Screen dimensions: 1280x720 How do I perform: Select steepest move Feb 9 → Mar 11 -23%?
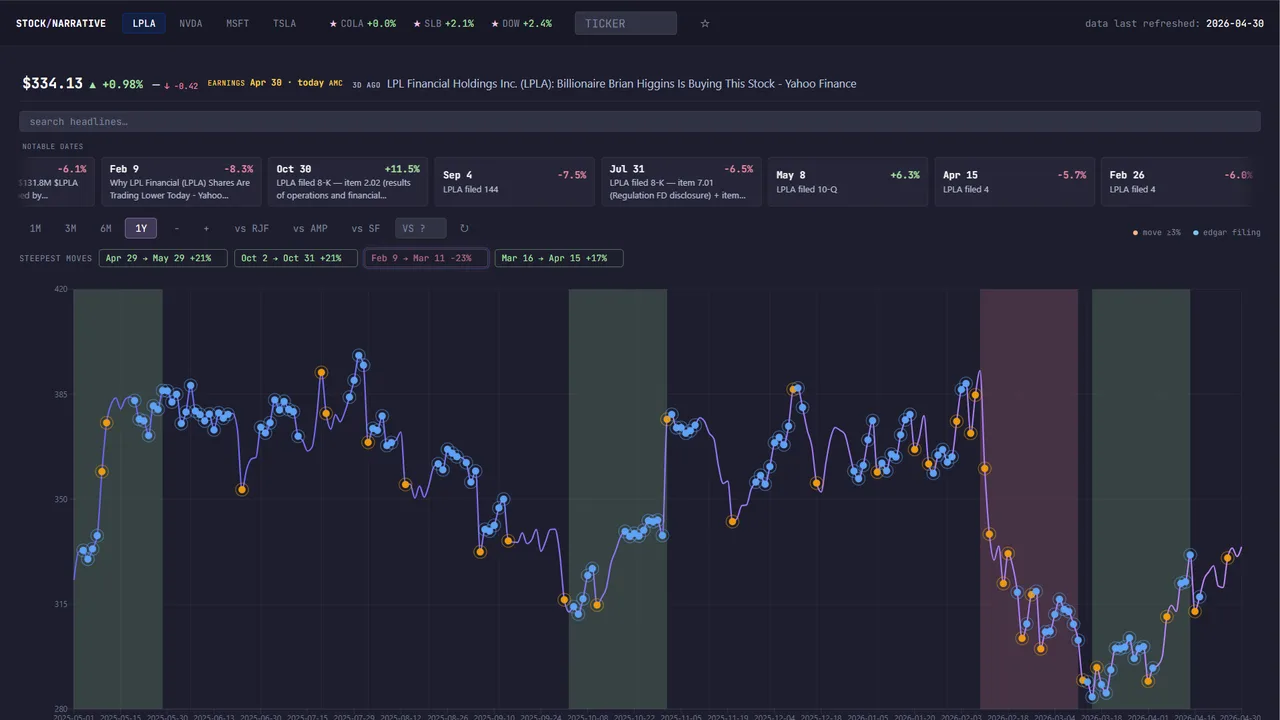point(427,258)
